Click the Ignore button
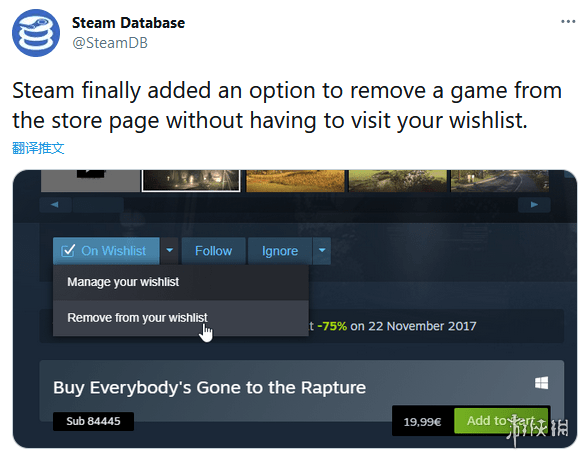Viewport: 584px width, 458px height. 280,251
